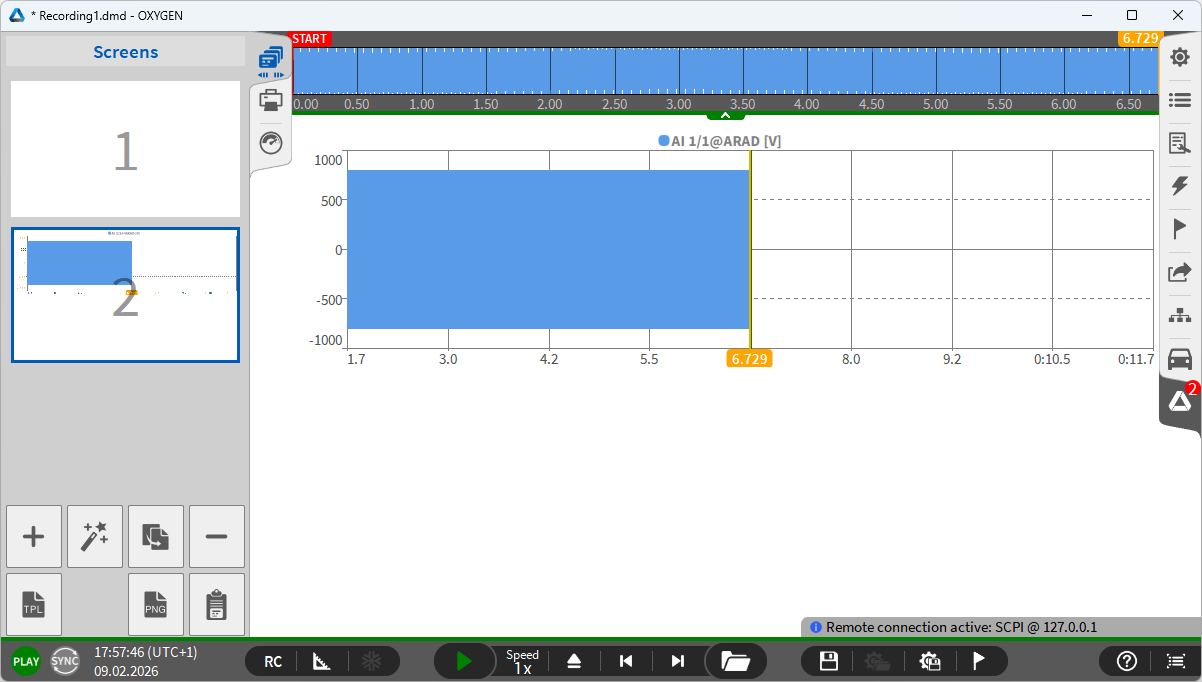Open the System Settings gear in right sidebar
The width and height of the screenshot is (1202, 682).
coord(1180,57)
